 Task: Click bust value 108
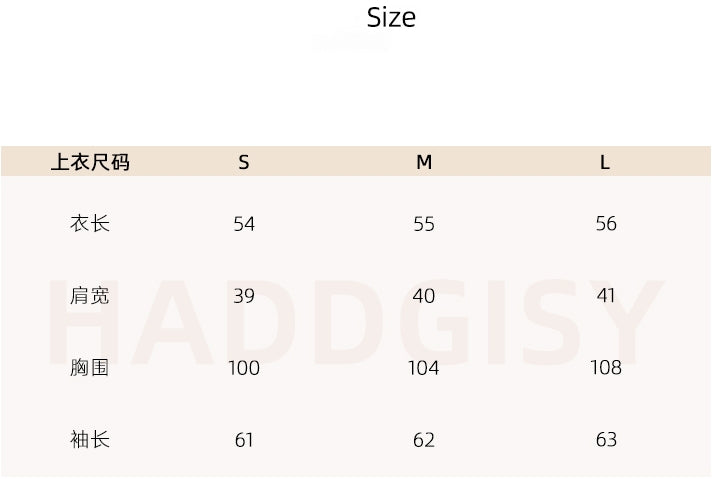pos(606,367)
